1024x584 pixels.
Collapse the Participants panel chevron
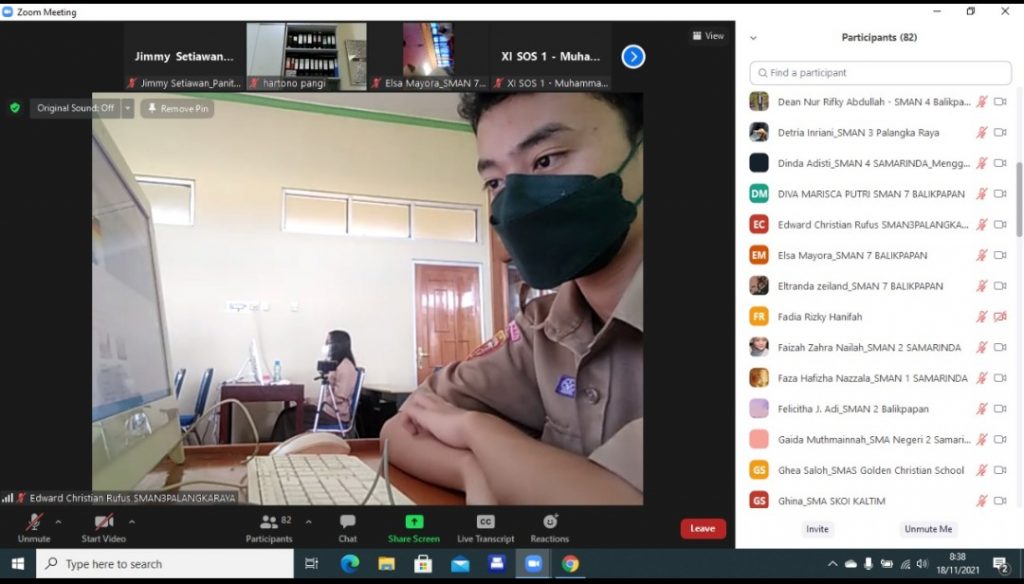(753, 38)
